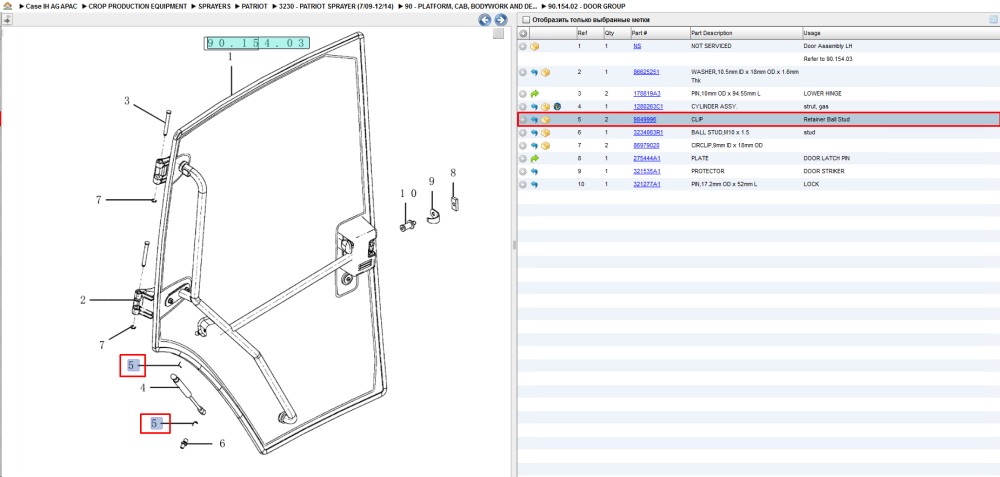1000x477 pixels.
Task: Click the blue arrow in PROTECTOR row
Action: click(534, 172)
